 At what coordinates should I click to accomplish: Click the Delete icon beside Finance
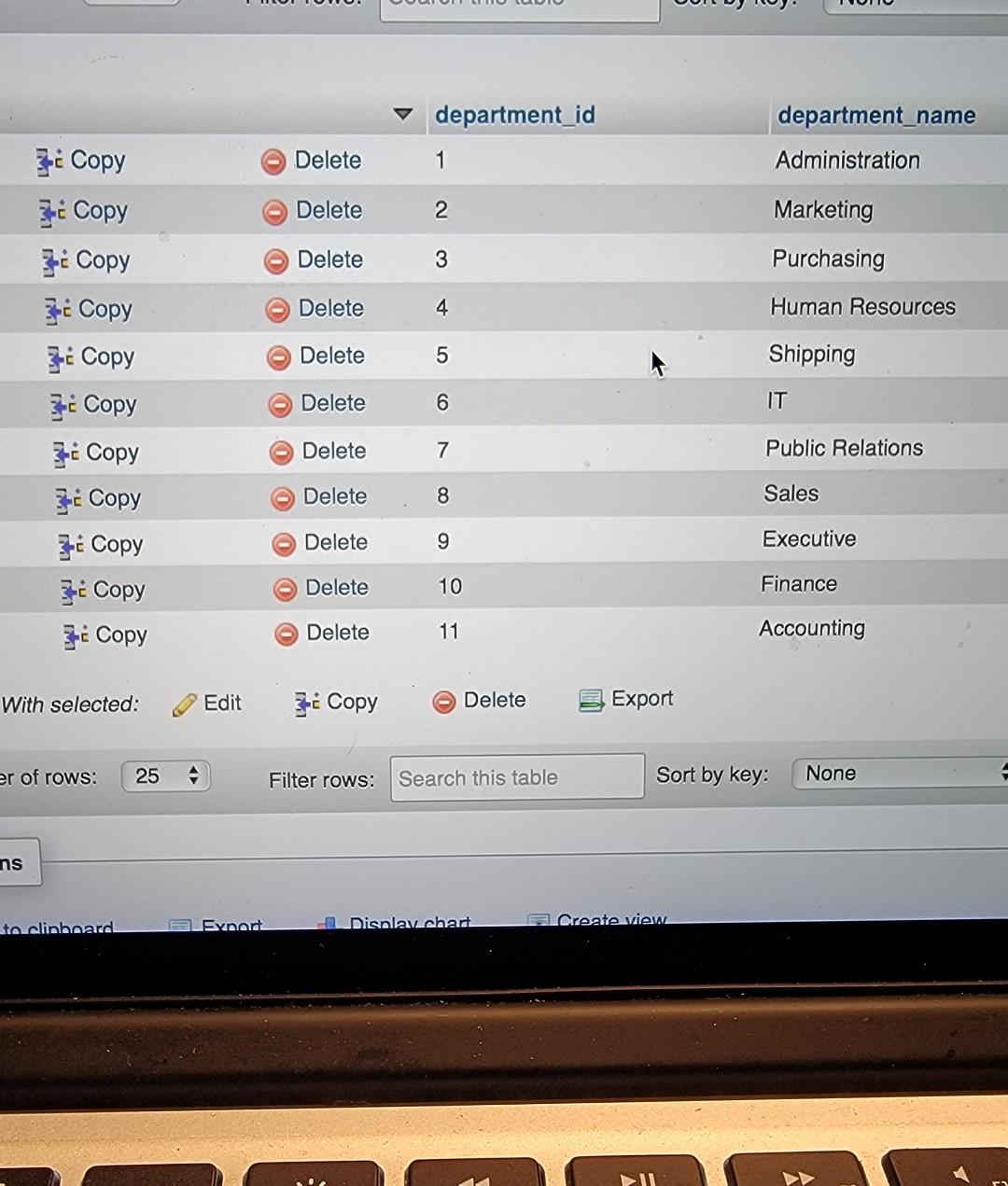click(286, 589)
